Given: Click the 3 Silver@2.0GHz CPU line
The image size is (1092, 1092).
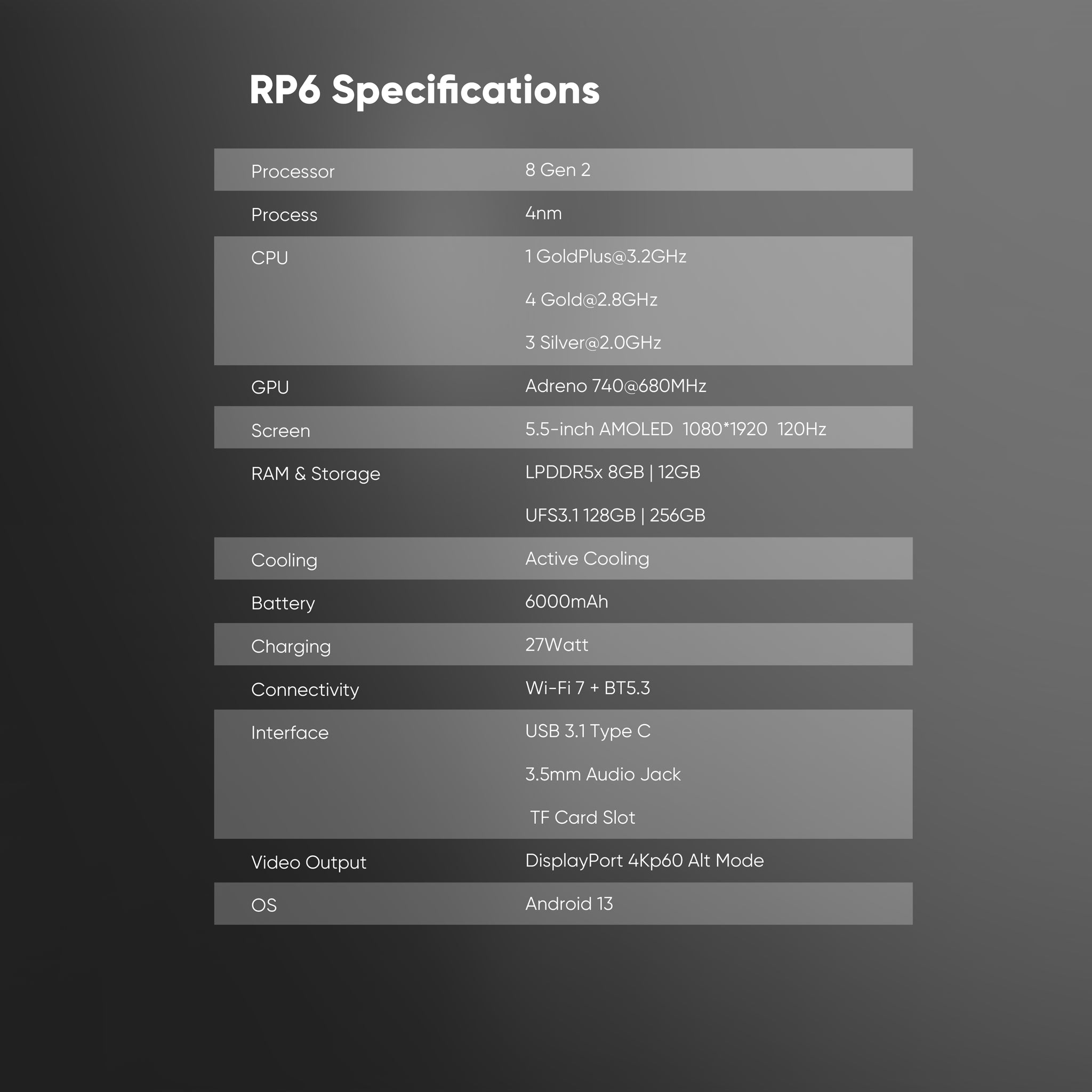Looking at the screenshot, I should [x=592, y=342].
